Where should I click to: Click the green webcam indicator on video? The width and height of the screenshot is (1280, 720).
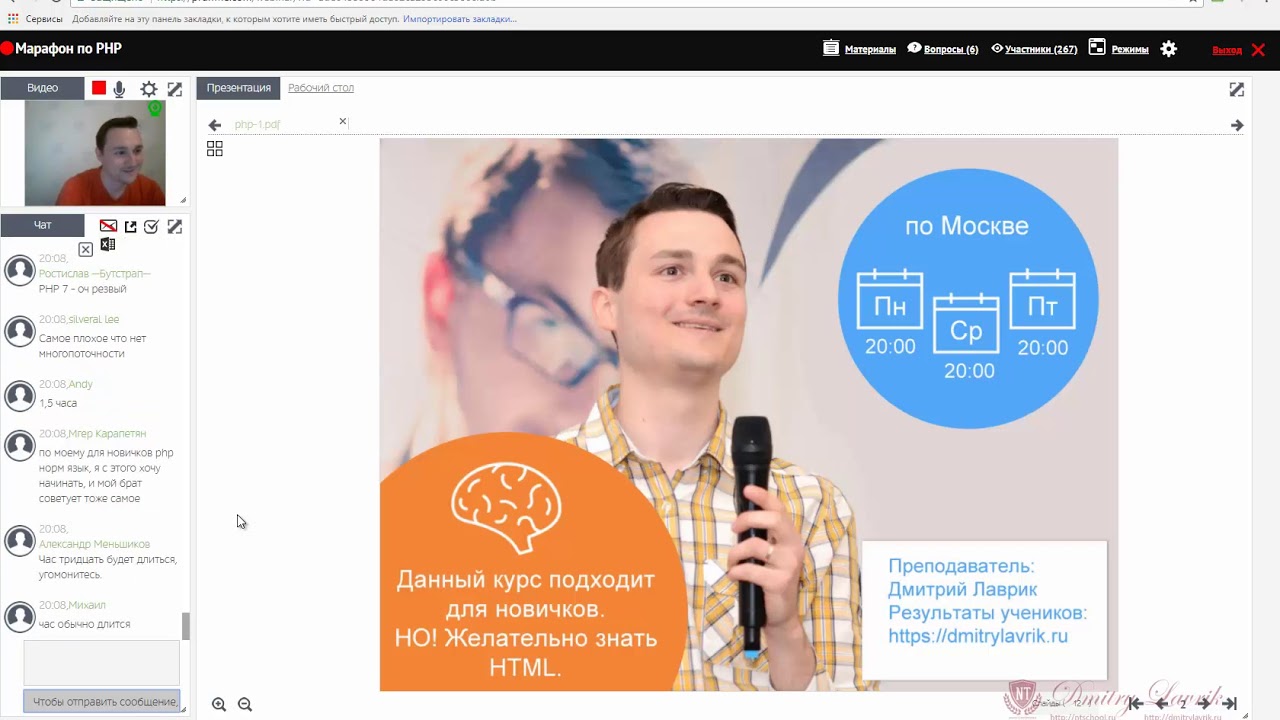point(155,107)
